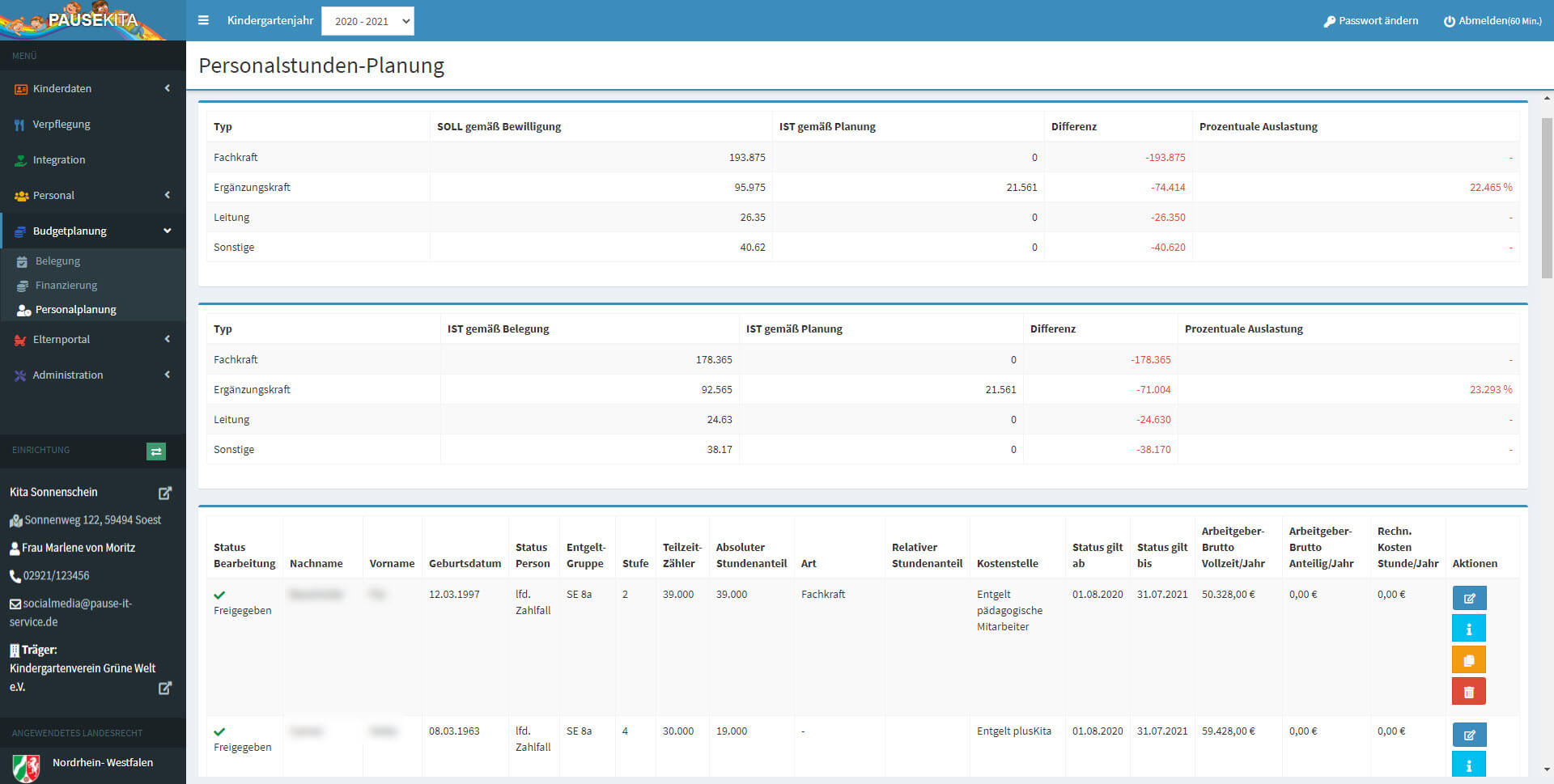Click blue edit button for first employee

[1468, 598]
